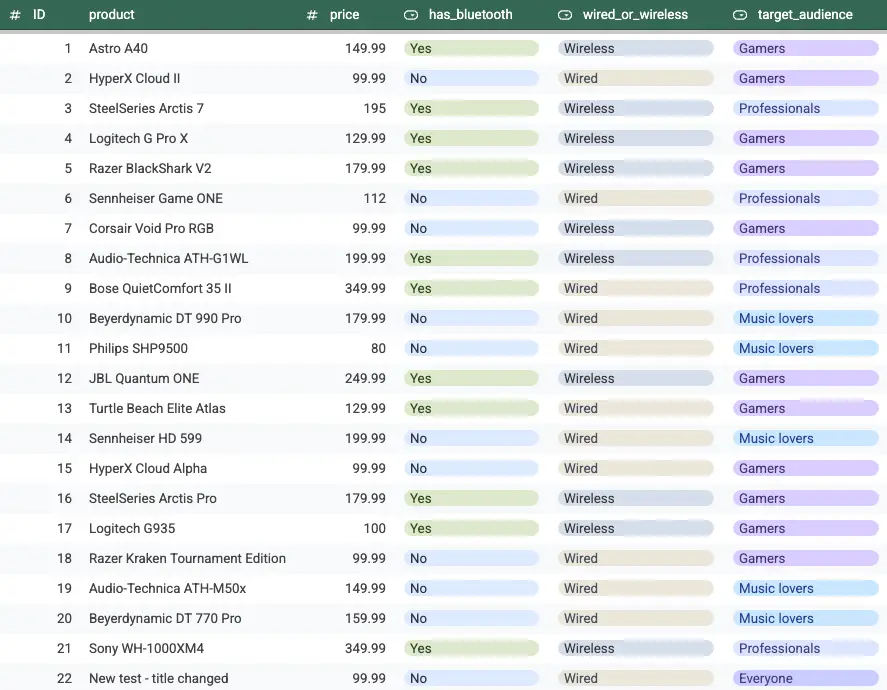Click the price 159.99 for Beyerdynamic DT 770 Pro
The height and width of the screenshot is (690, 887).
(x=365, y=618)
